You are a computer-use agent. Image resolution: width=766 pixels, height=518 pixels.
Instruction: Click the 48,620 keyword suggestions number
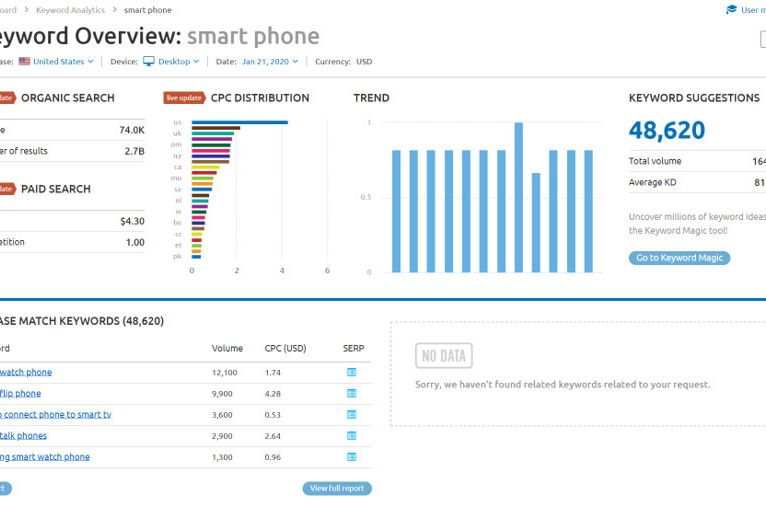666,130
